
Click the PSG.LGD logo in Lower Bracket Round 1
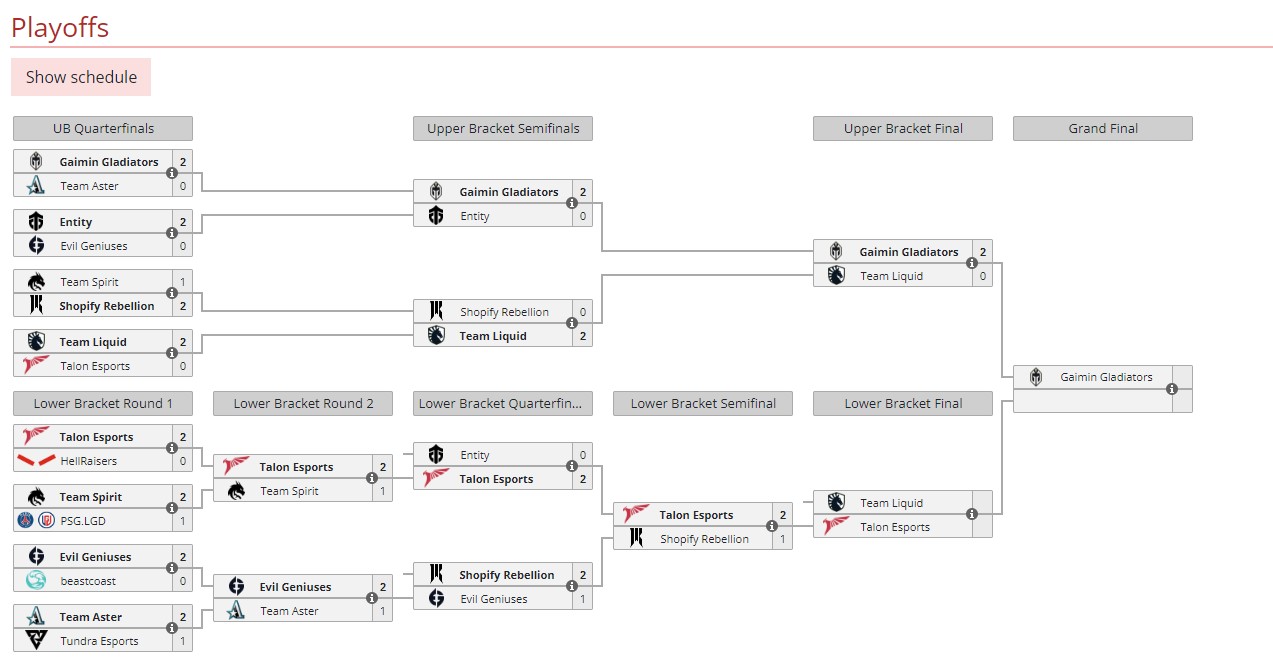(36, 521)
